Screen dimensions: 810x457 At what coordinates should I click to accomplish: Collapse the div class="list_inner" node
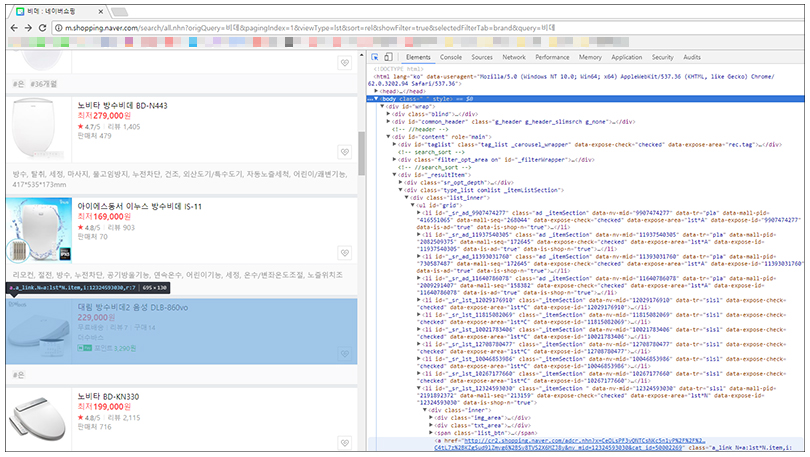click(x=407, y=197)
